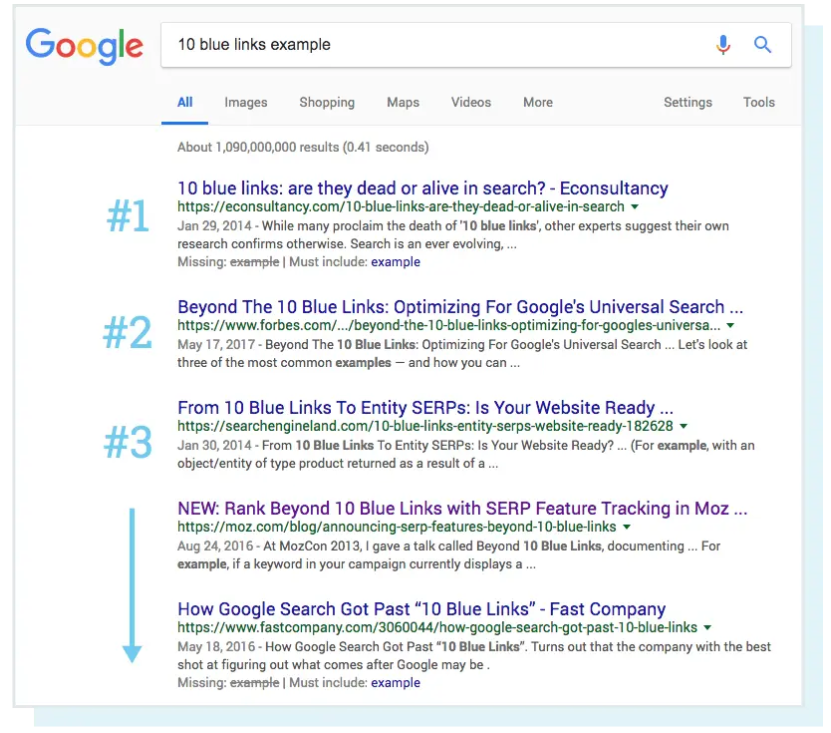Click the 'Jan 30, 2014' snippet date

214,445
